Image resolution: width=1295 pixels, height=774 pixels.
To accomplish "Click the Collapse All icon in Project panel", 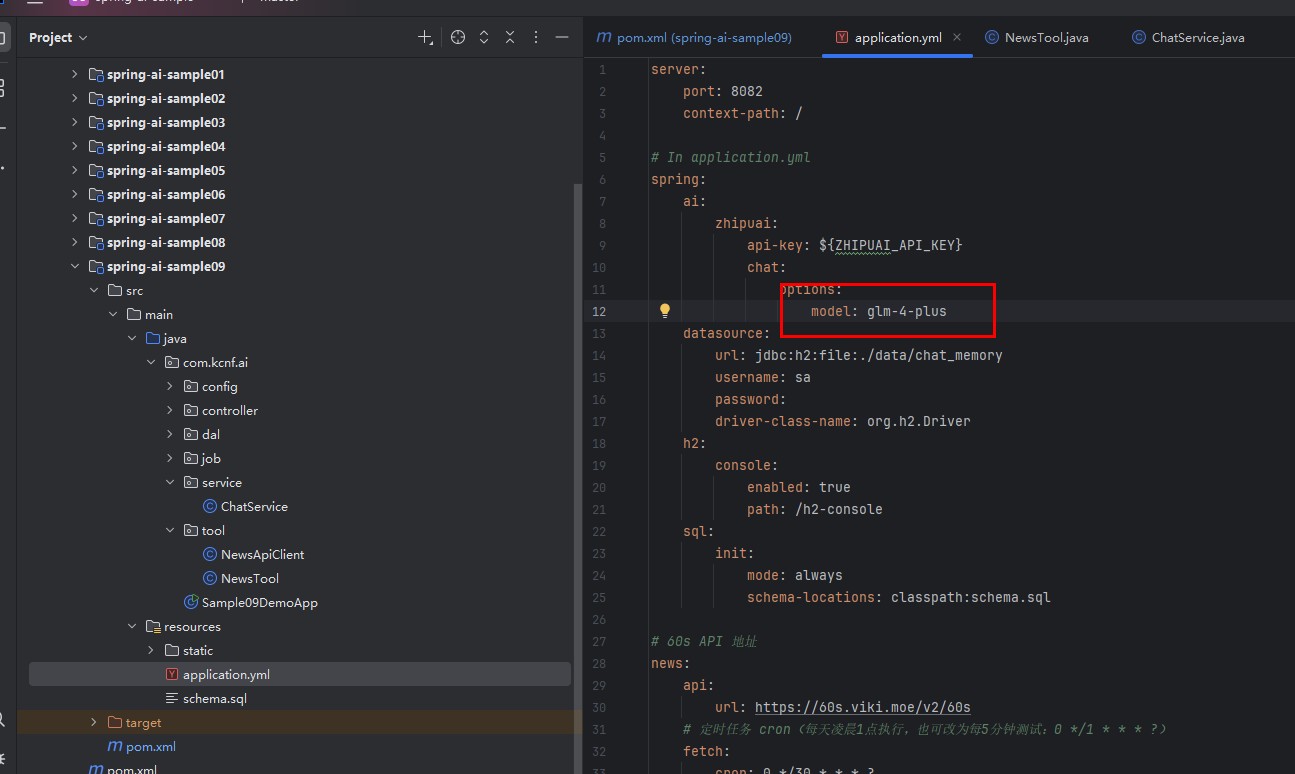I will [x=510, y=37].
